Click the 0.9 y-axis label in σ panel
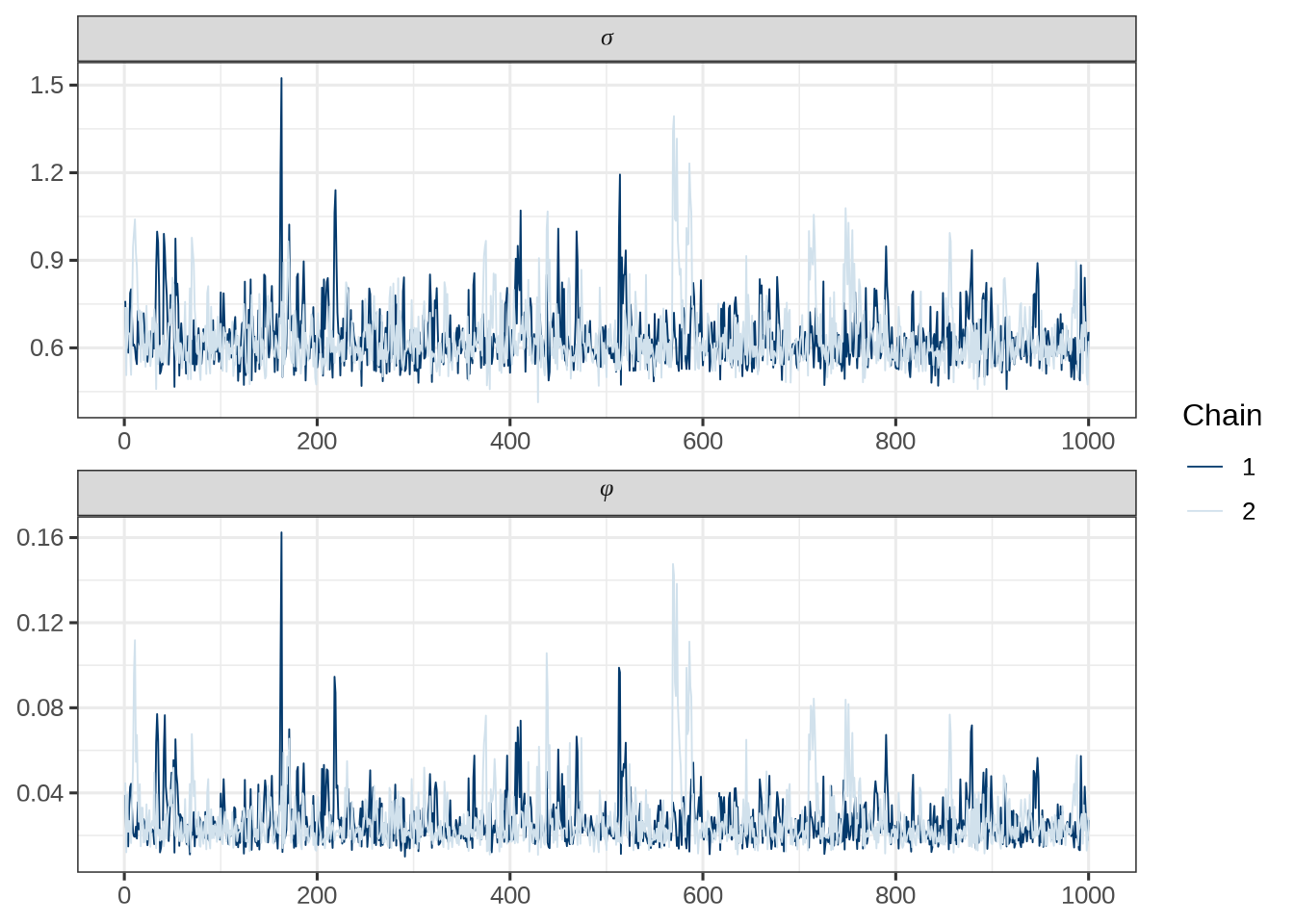This screenshot has height=924, width=1294. (46, 261)
